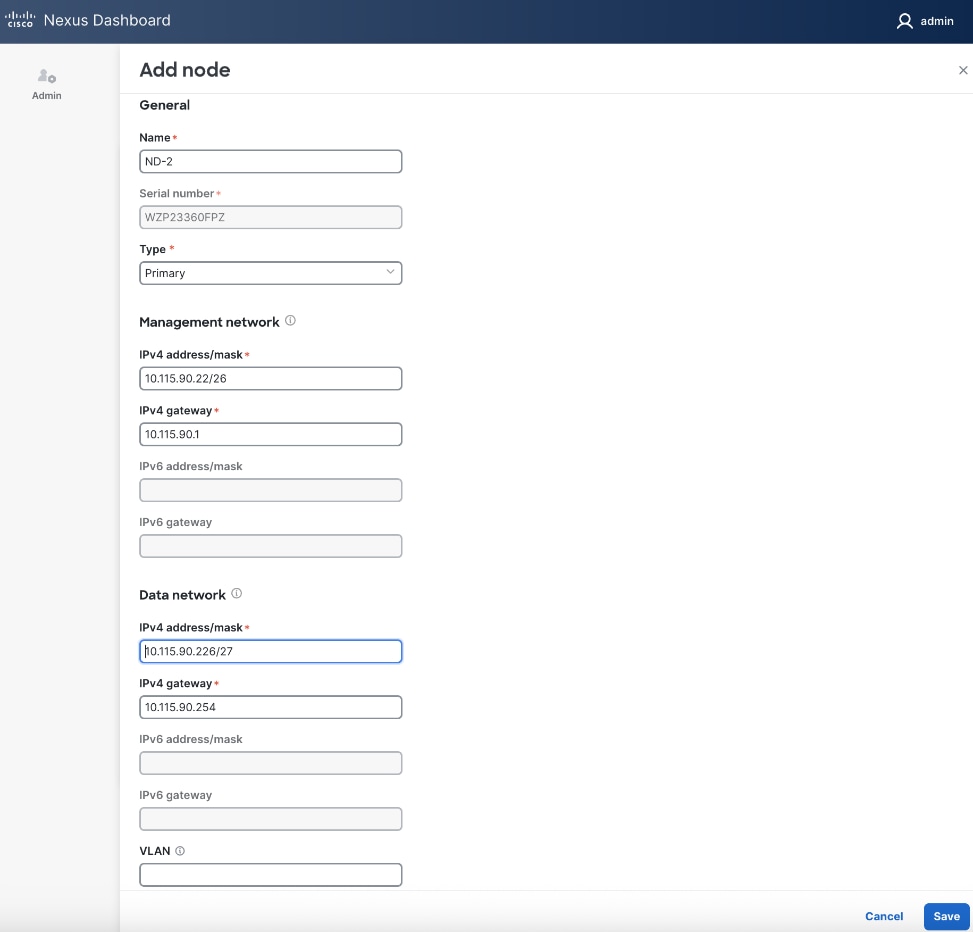Select the Management IPv6 gateway field
The image size is (973, 932).
tap(270, 546)
